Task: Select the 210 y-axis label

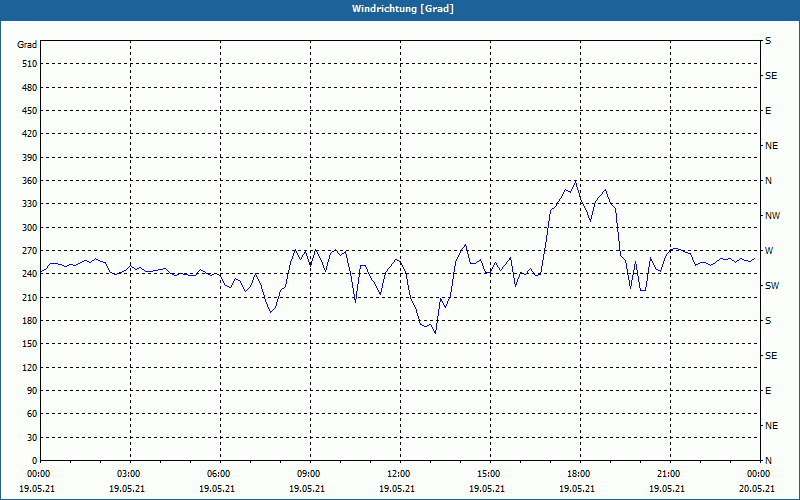Action: point(30,297)
